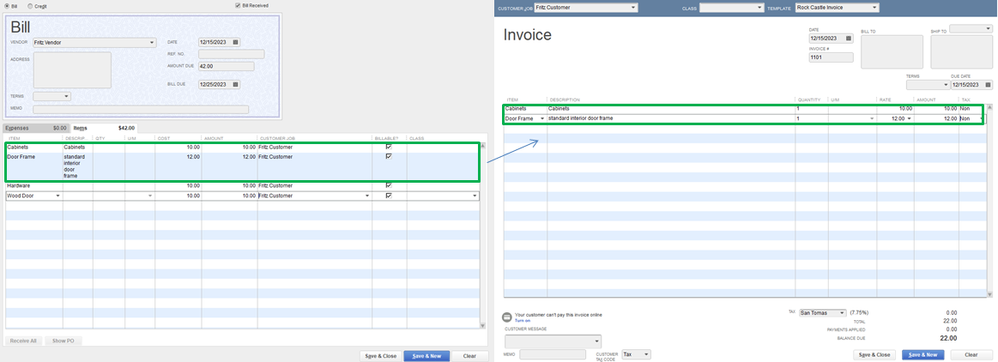Viewport: 998px width, 362px height.
Task: Click Quantity cell in Invoice Cabinets row
Action: point(812,109)
